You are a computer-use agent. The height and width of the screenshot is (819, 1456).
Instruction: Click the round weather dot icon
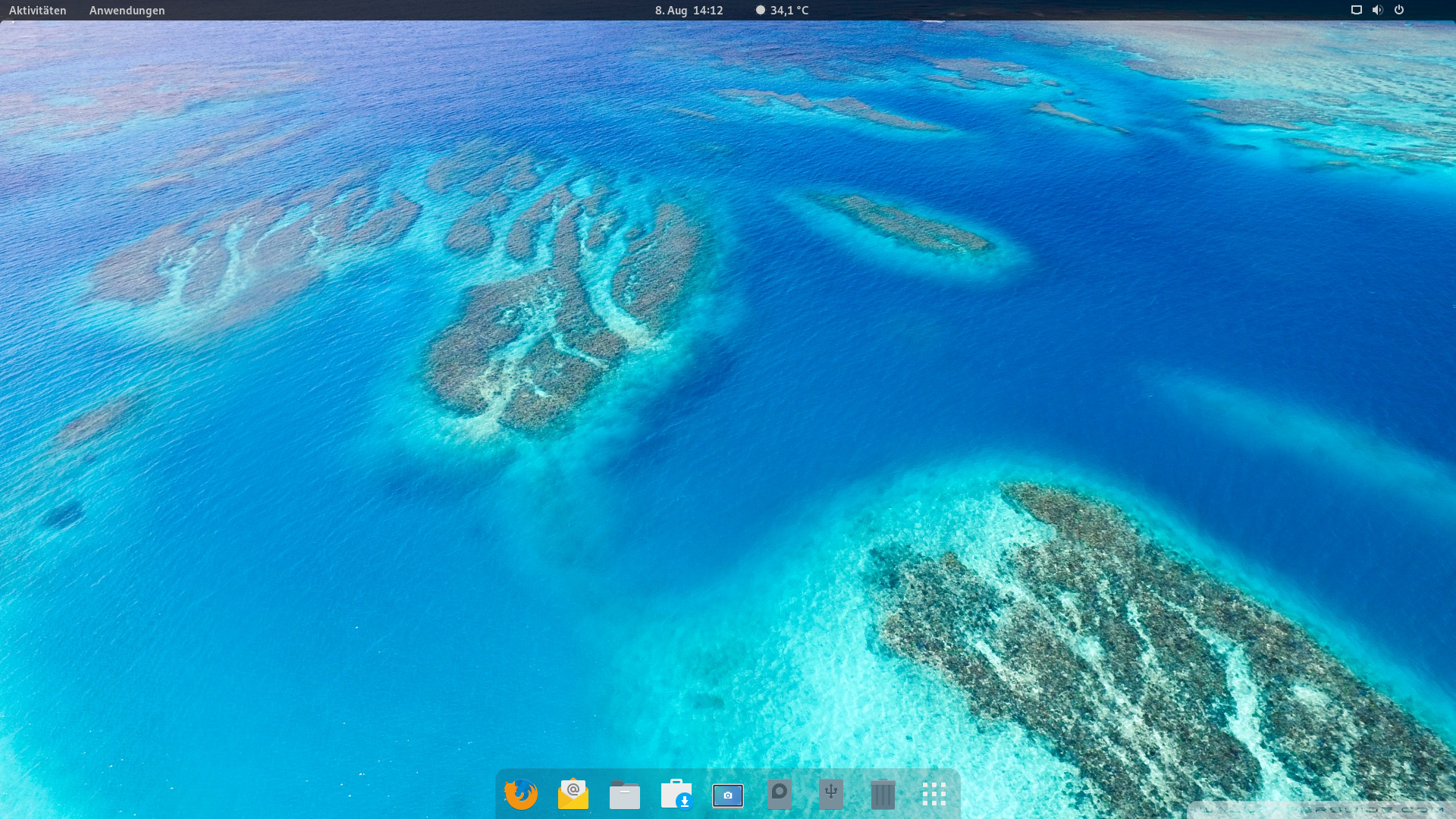click(x=760, y=10)
